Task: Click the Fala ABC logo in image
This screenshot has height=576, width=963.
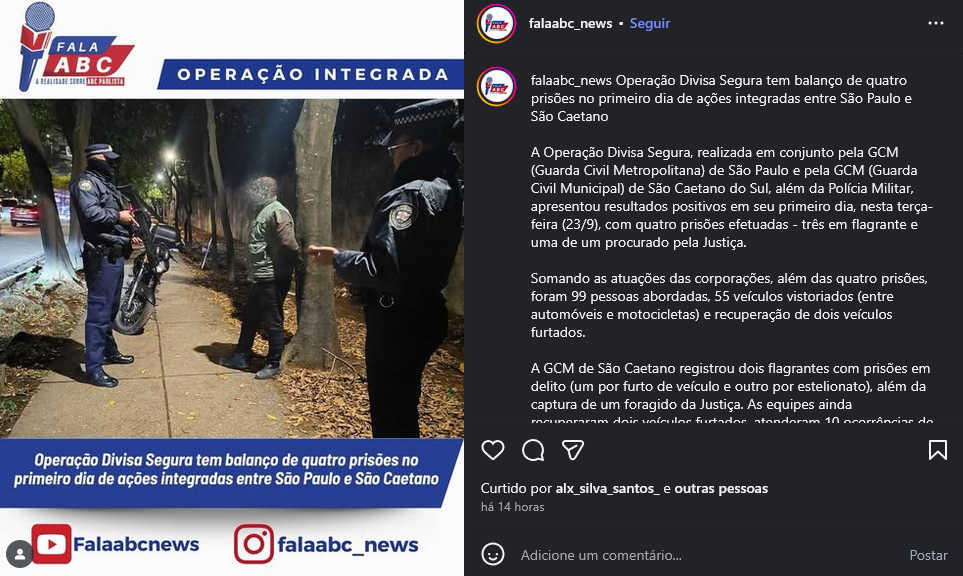Action: tap(75, 48)
